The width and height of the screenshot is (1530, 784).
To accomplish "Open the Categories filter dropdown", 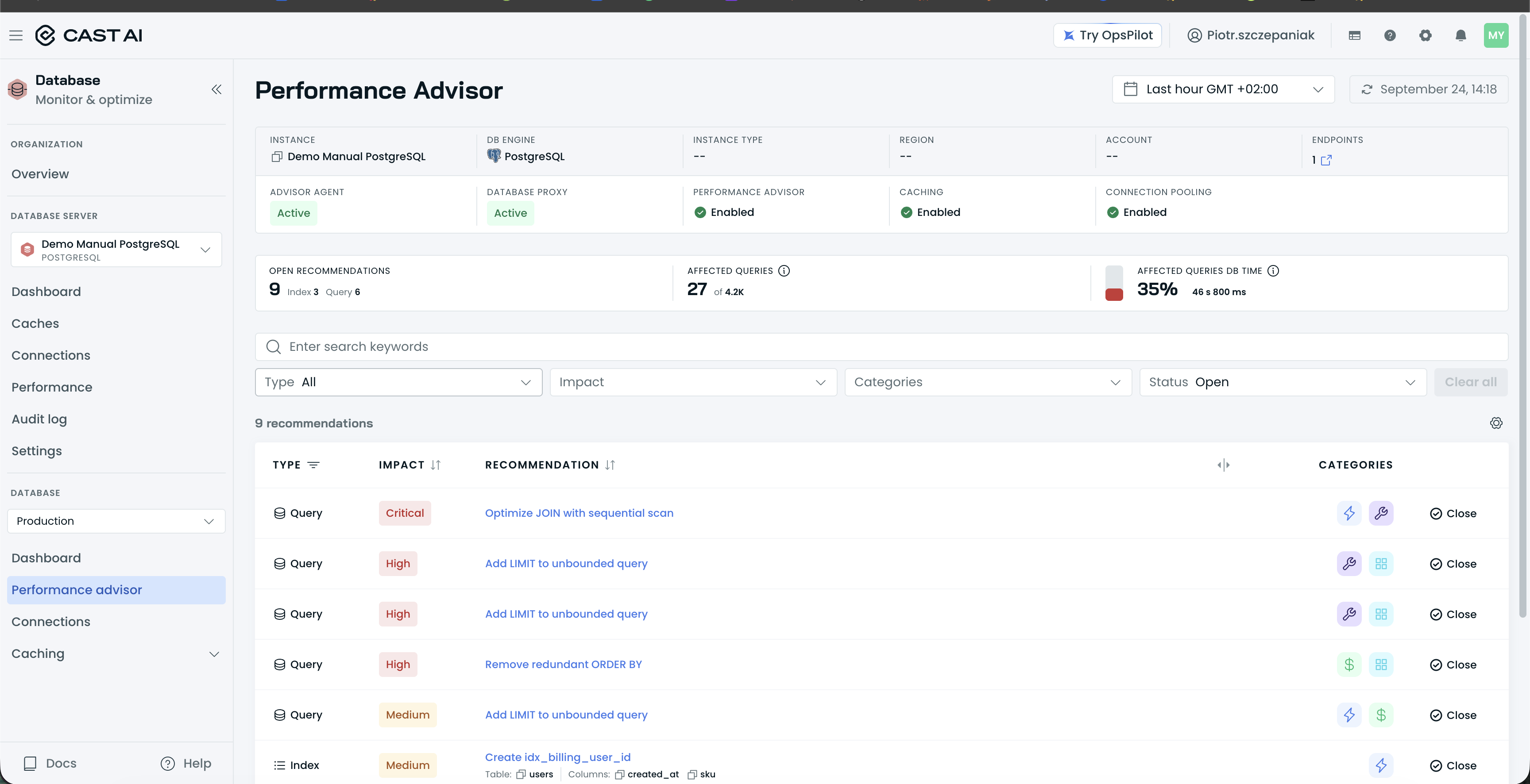I will (988, 382).
